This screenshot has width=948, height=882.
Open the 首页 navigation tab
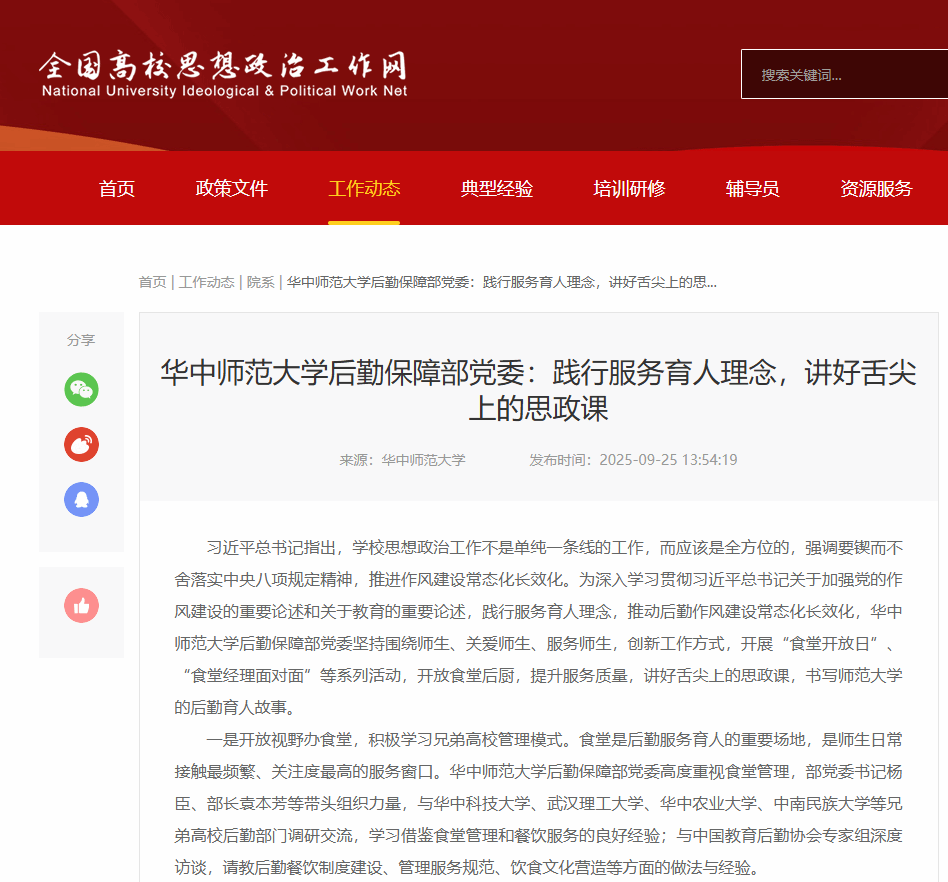coord(117,189)
